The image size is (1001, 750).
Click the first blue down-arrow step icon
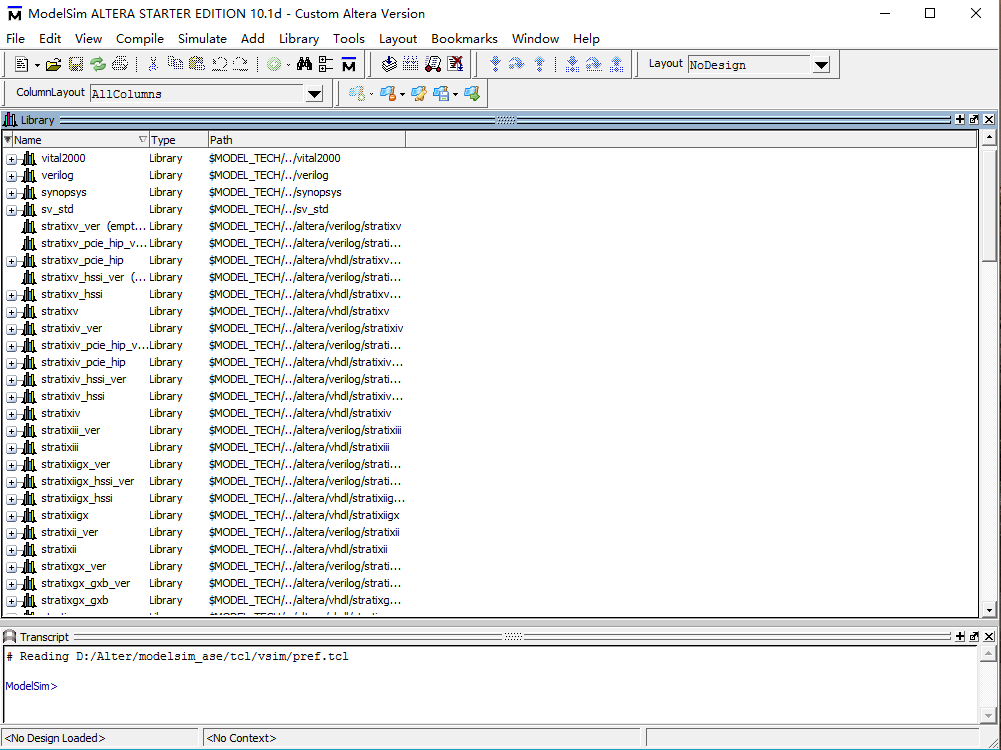click(x=495, y=64)
